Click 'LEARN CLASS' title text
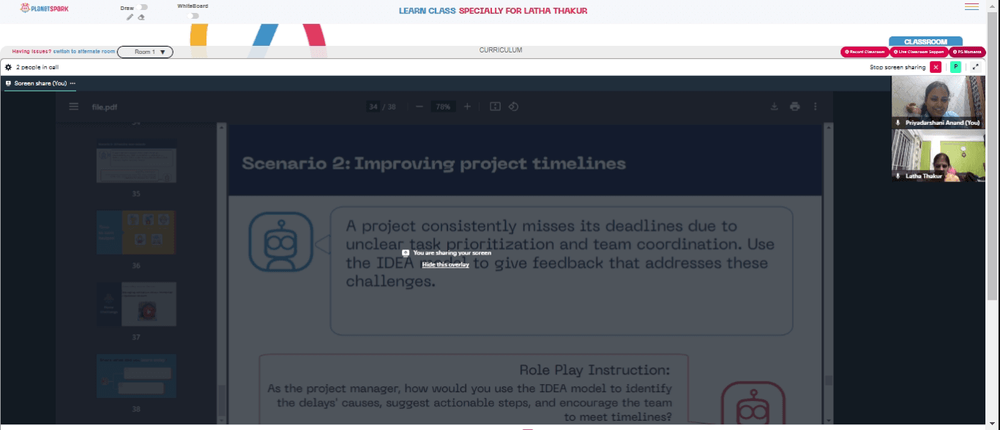 (x=427, y=11)
